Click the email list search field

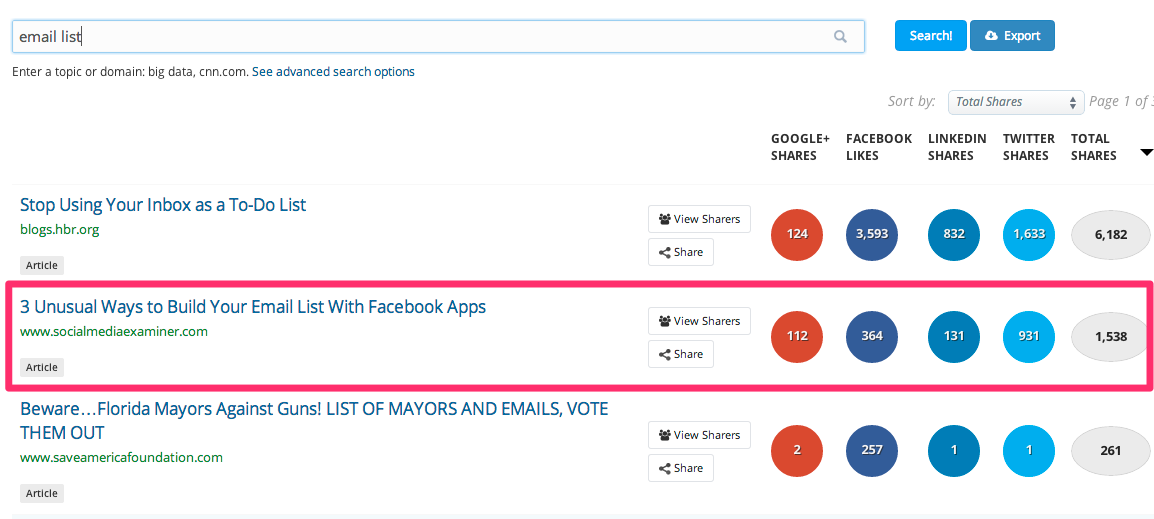tap(438, 36)
